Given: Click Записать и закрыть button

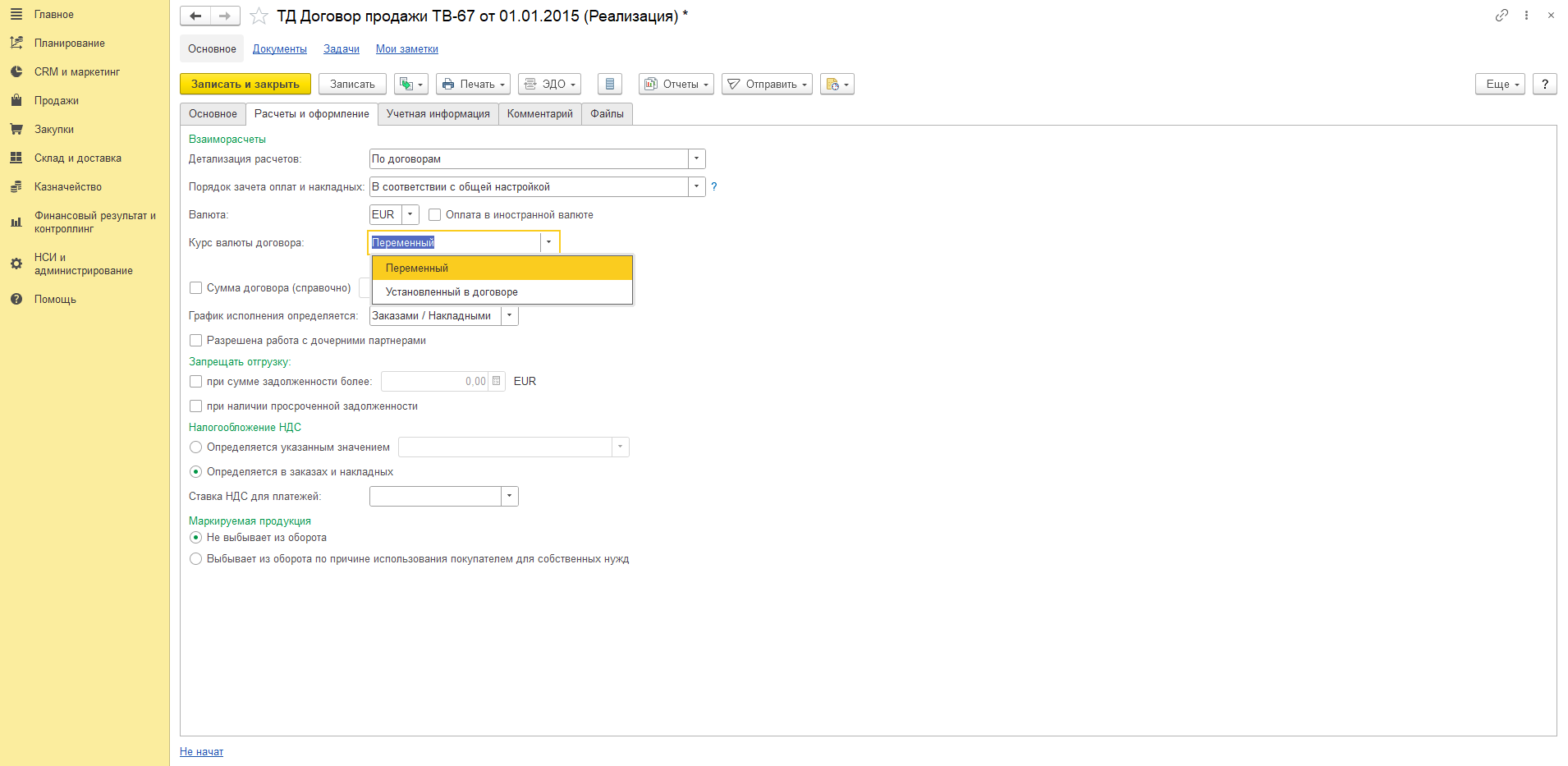Looking at the screenshot, I should pyautogui.click(x=245, y=85).
